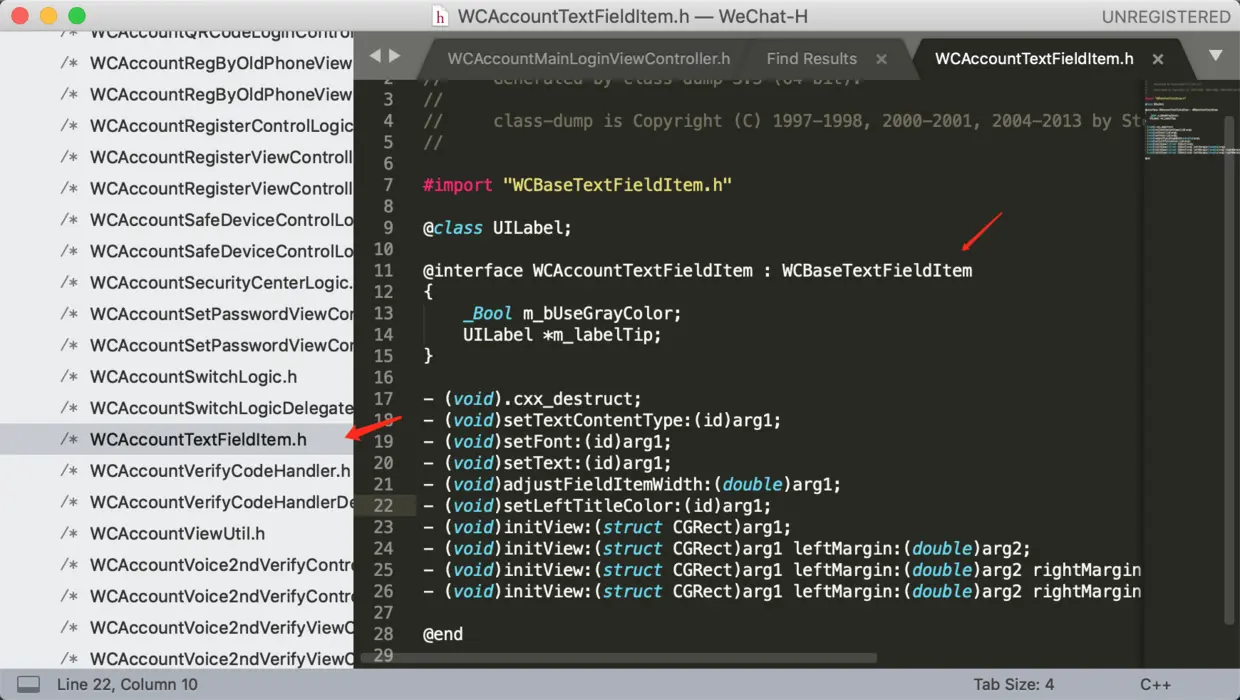Close the Find Results tab
This screenshot has height=700, width=1240.
[x=881, y=59]
